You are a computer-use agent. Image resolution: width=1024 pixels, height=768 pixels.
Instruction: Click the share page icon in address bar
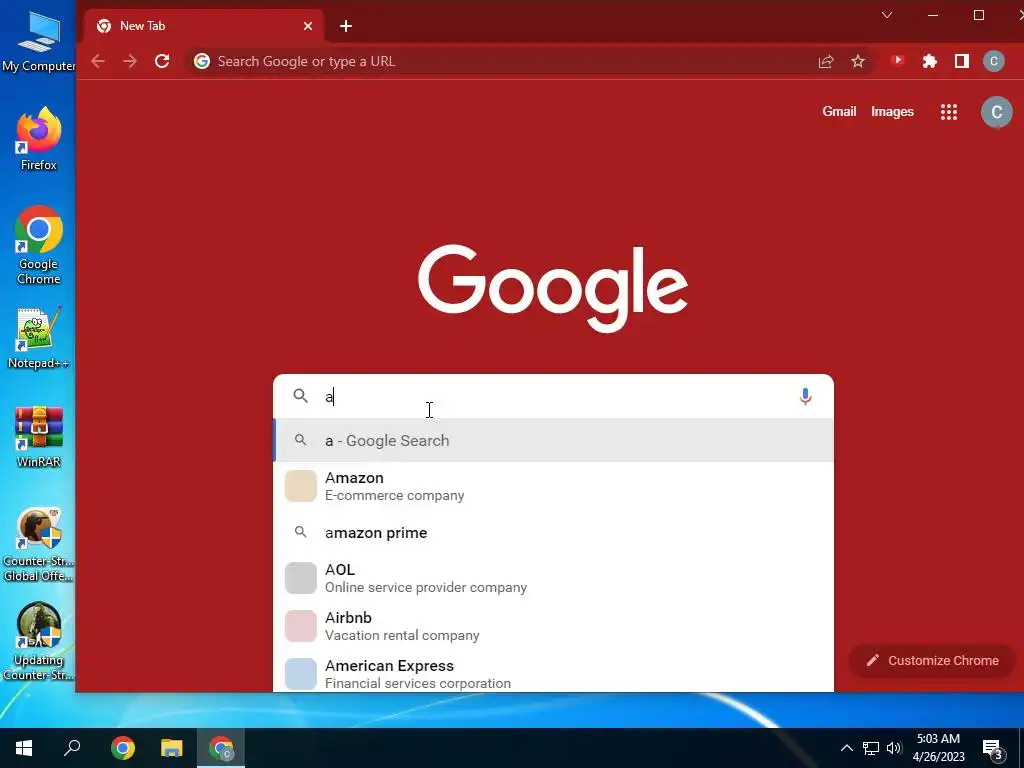pyautogui.click(x=826, y=61)
